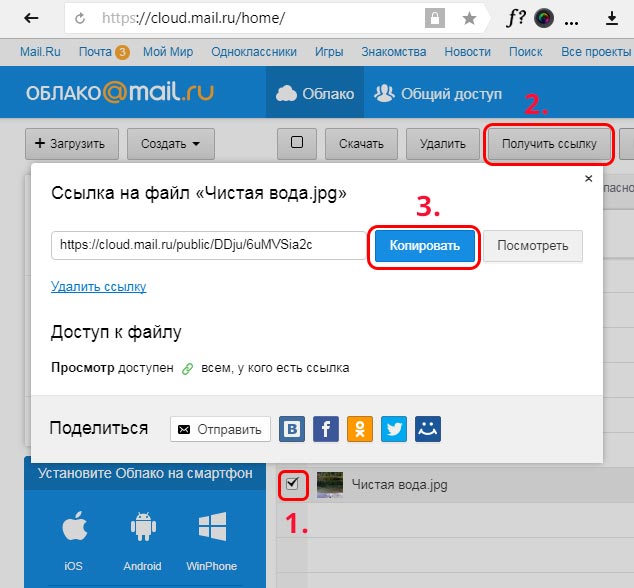Image resolution: width=634 pixels, height=588 pixels.
Task: Click the public link text field
Action: (209, 245)
